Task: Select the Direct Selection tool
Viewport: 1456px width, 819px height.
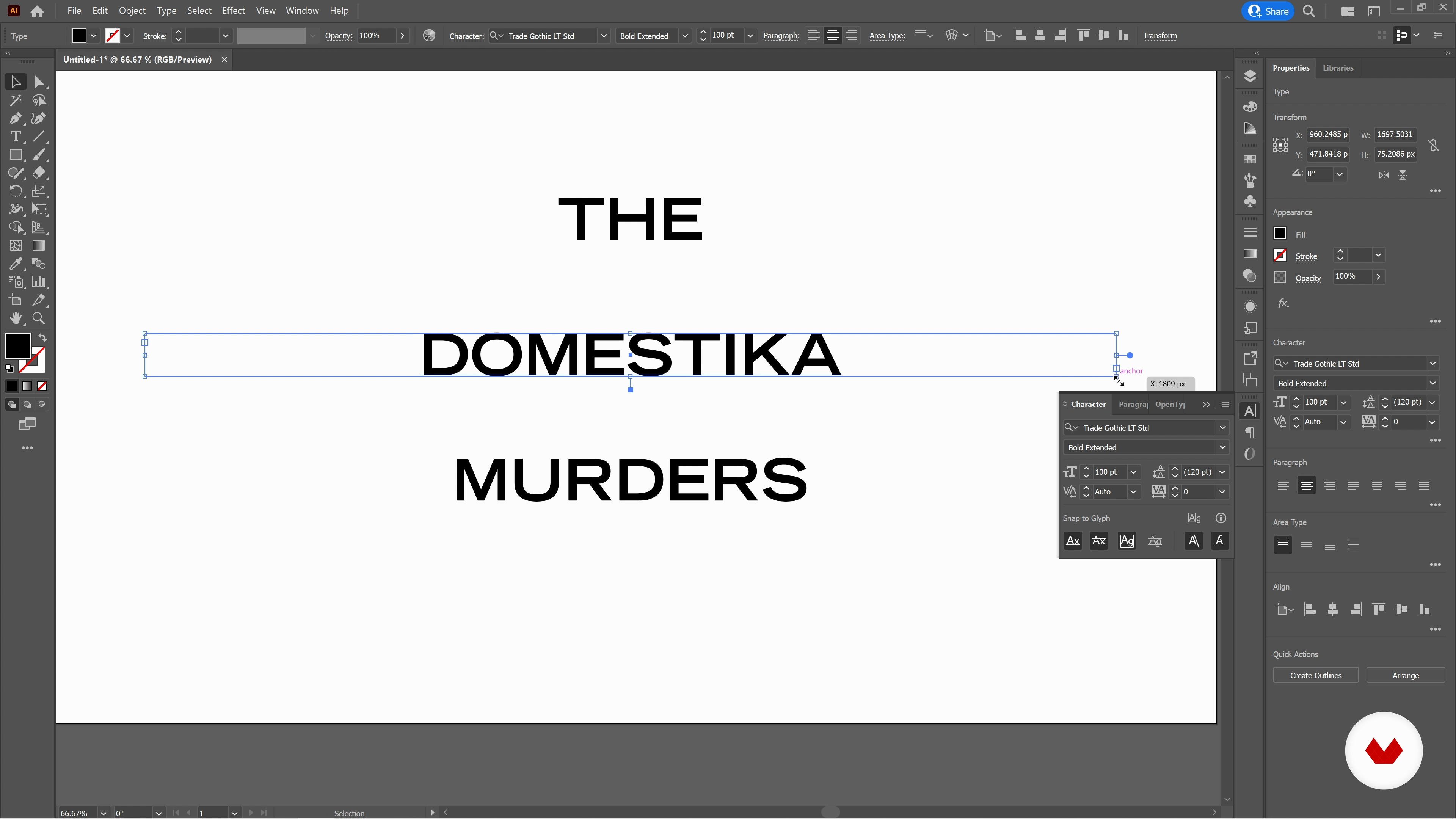Action: pos(38,82)
